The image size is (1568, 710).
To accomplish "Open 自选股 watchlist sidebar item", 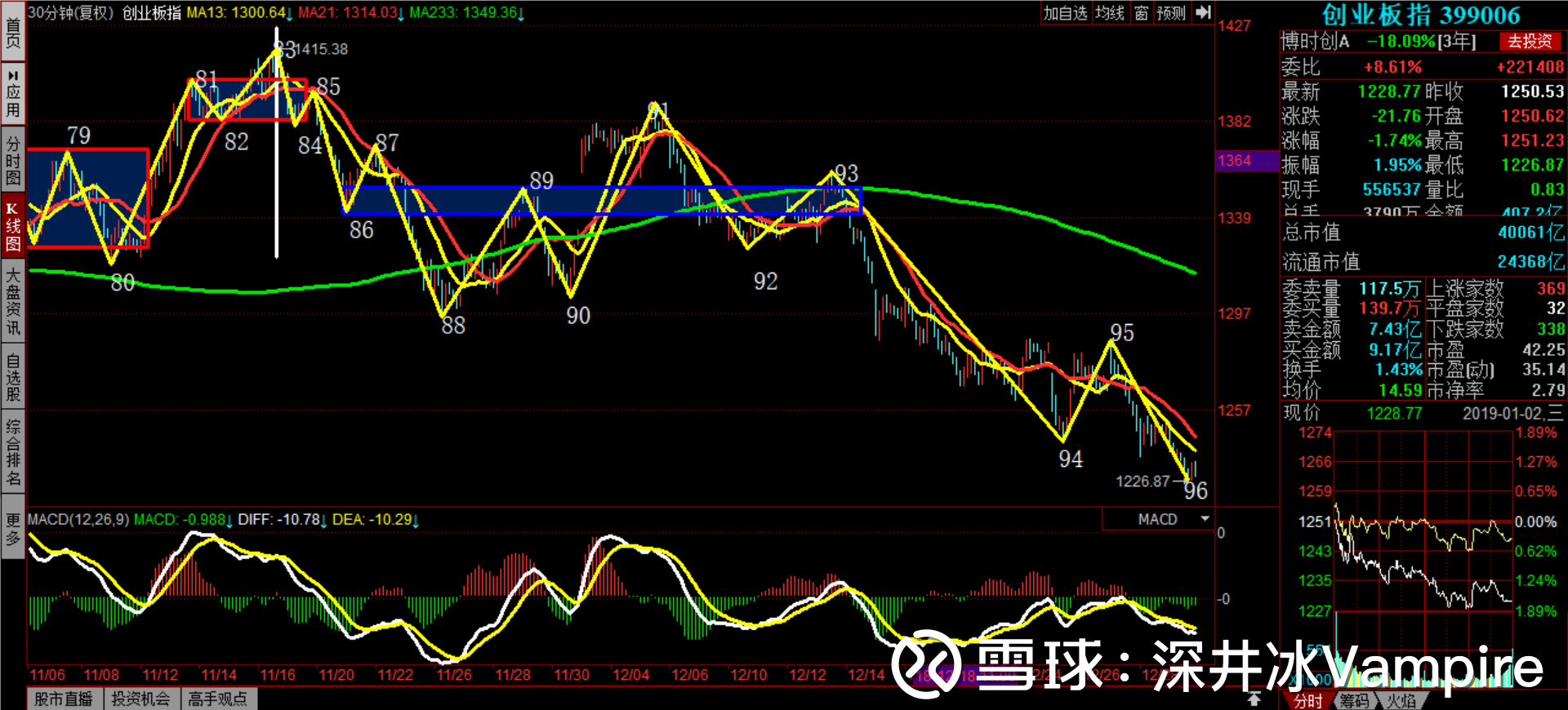I will pos(13,376).
